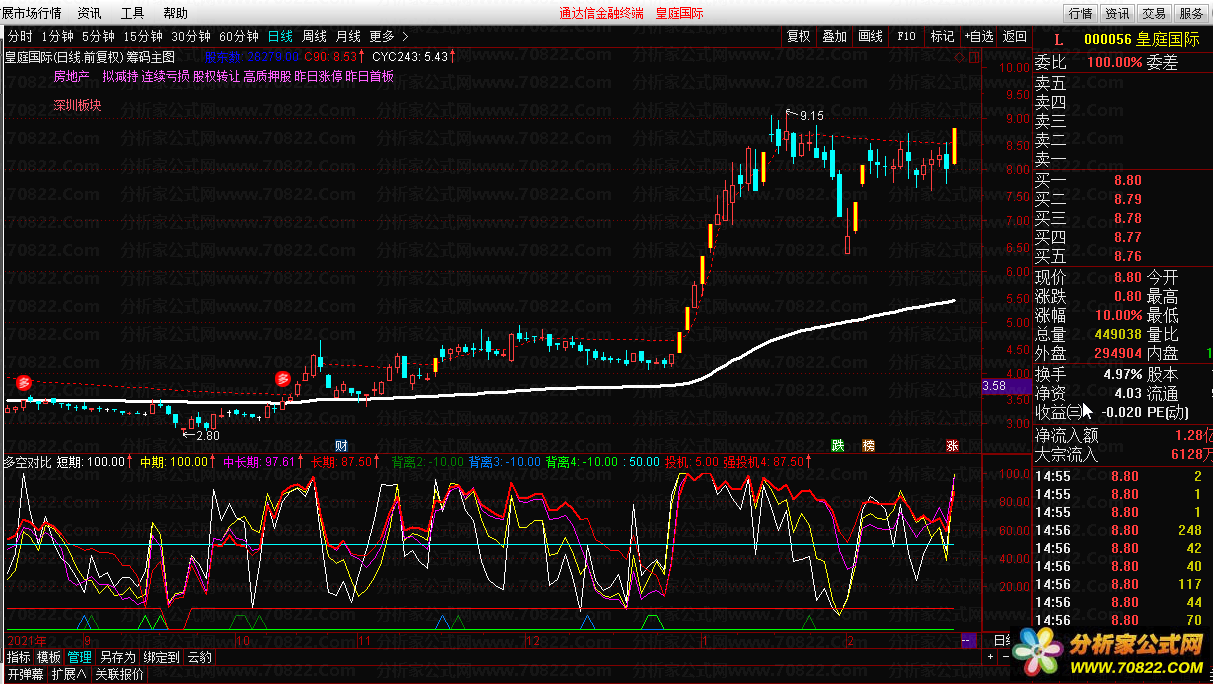Switch chart period to 日线
This screenshot has height=684, width=1213.
pos(279,36)
